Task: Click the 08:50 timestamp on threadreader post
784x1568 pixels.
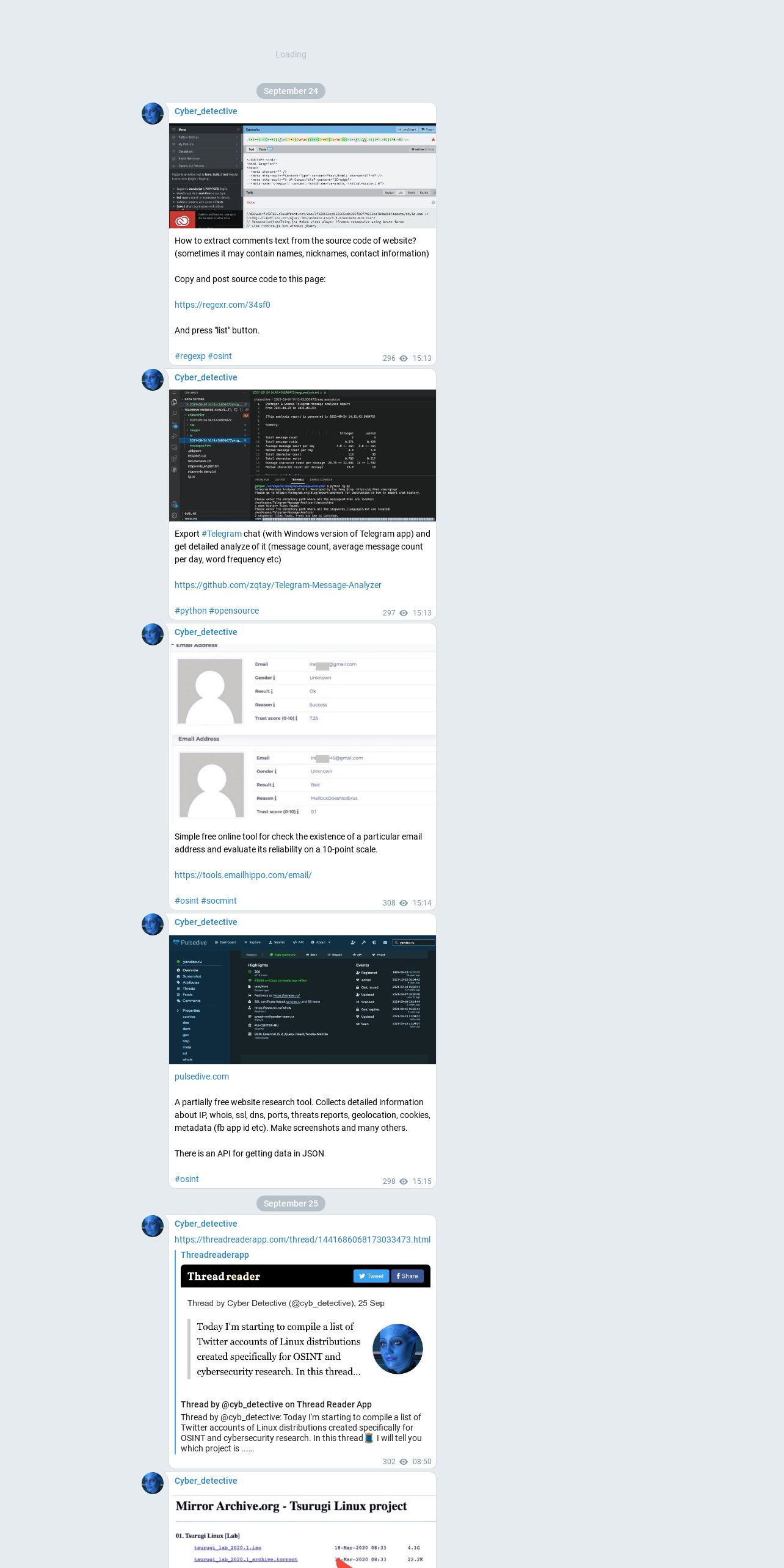Action: (422, 1462)
